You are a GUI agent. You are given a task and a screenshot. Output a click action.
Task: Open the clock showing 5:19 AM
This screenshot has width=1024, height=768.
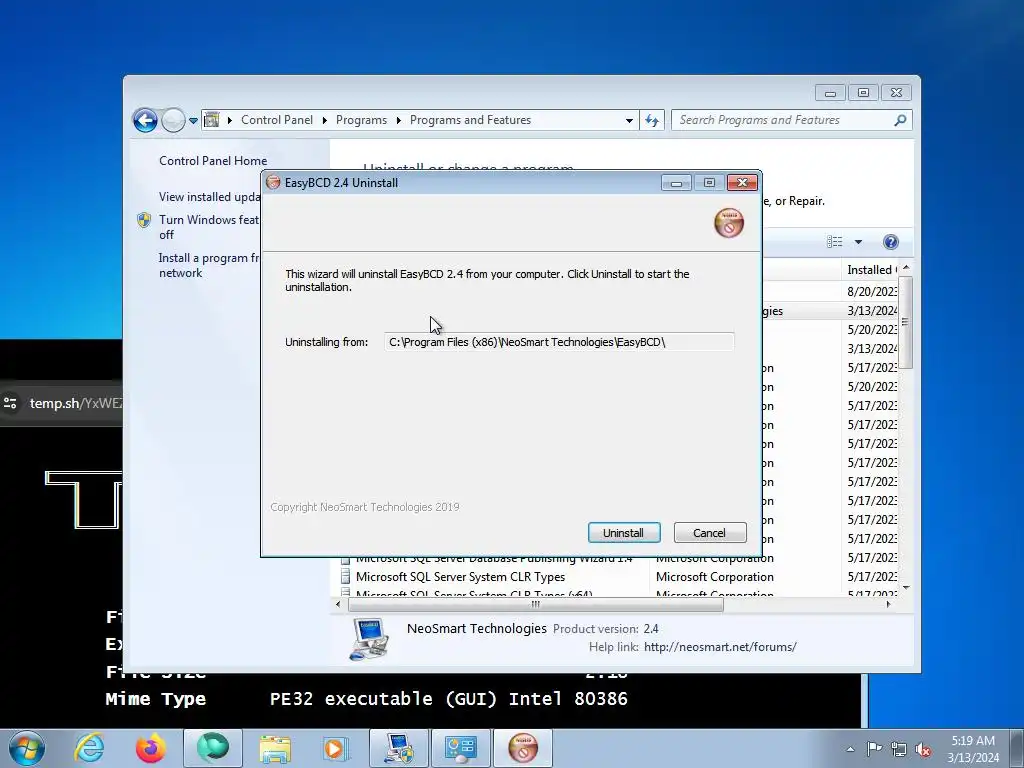[973, 748]
